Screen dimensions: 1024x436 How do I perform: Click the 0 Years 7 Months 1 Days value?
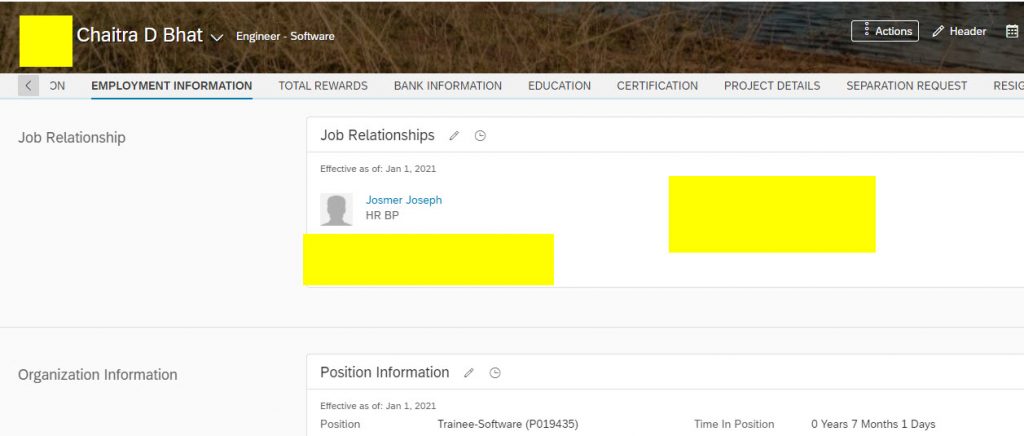pyautogui.click(x=873, y=424)
